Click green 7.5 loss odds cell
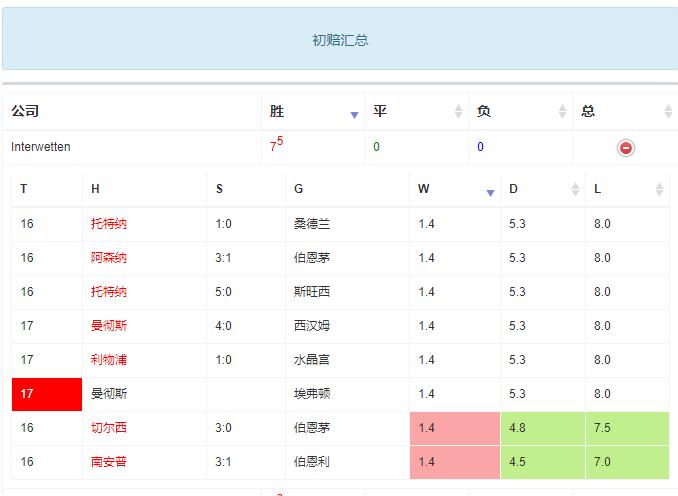The height and width of the screenshot is (496, 678). [627, 428]
